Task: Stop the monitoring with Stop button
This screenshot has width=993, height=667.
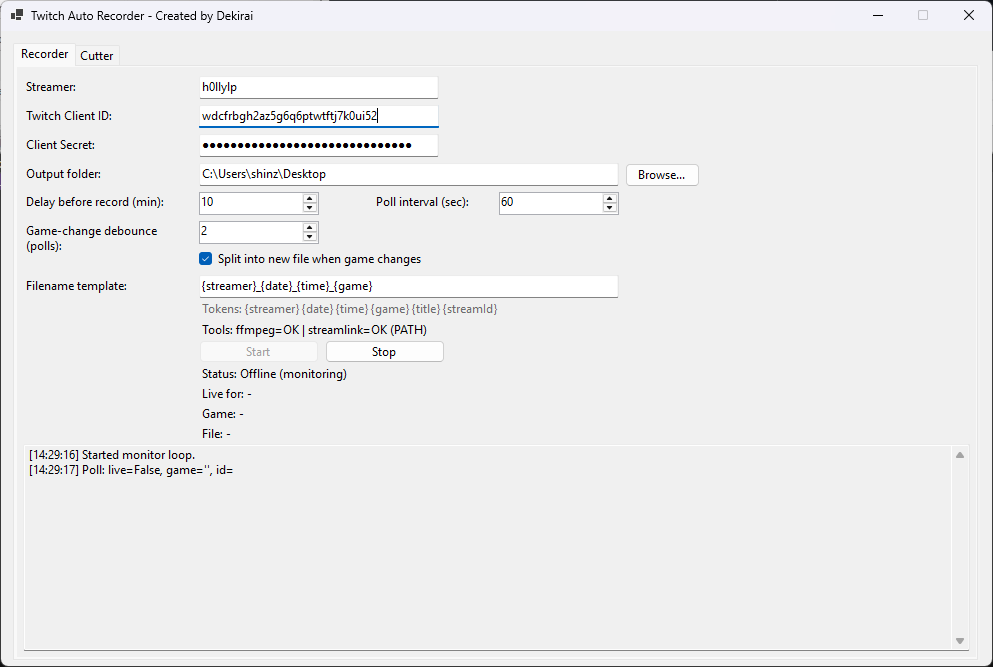Action: (x=384, y=352)
